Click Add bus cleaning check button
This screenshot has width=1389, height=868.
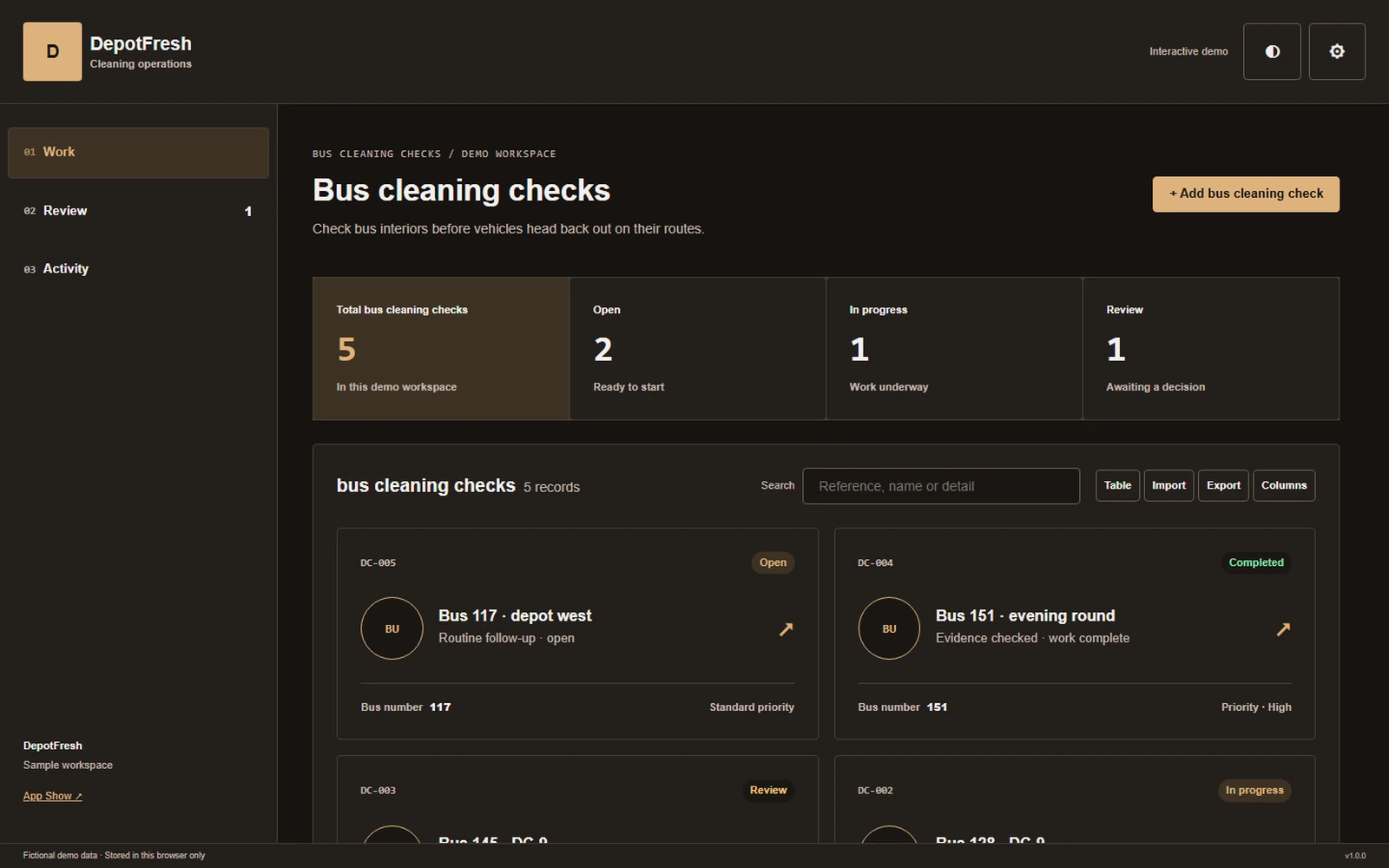tap(1246, 194)
